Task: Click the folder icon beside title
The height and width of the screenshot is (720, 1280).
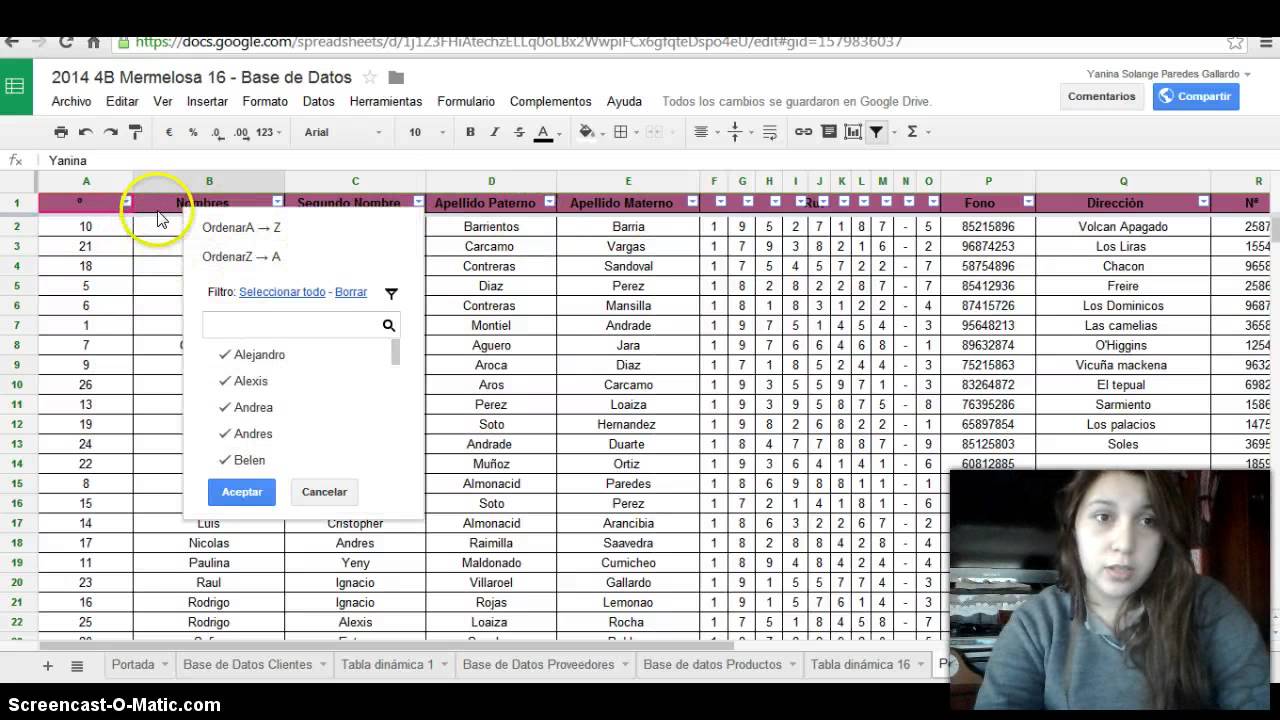Action: (x=396, y=78)
